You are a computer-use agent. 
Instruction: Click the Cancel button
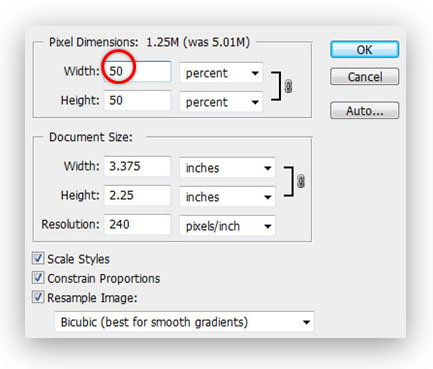coord(364,77)
